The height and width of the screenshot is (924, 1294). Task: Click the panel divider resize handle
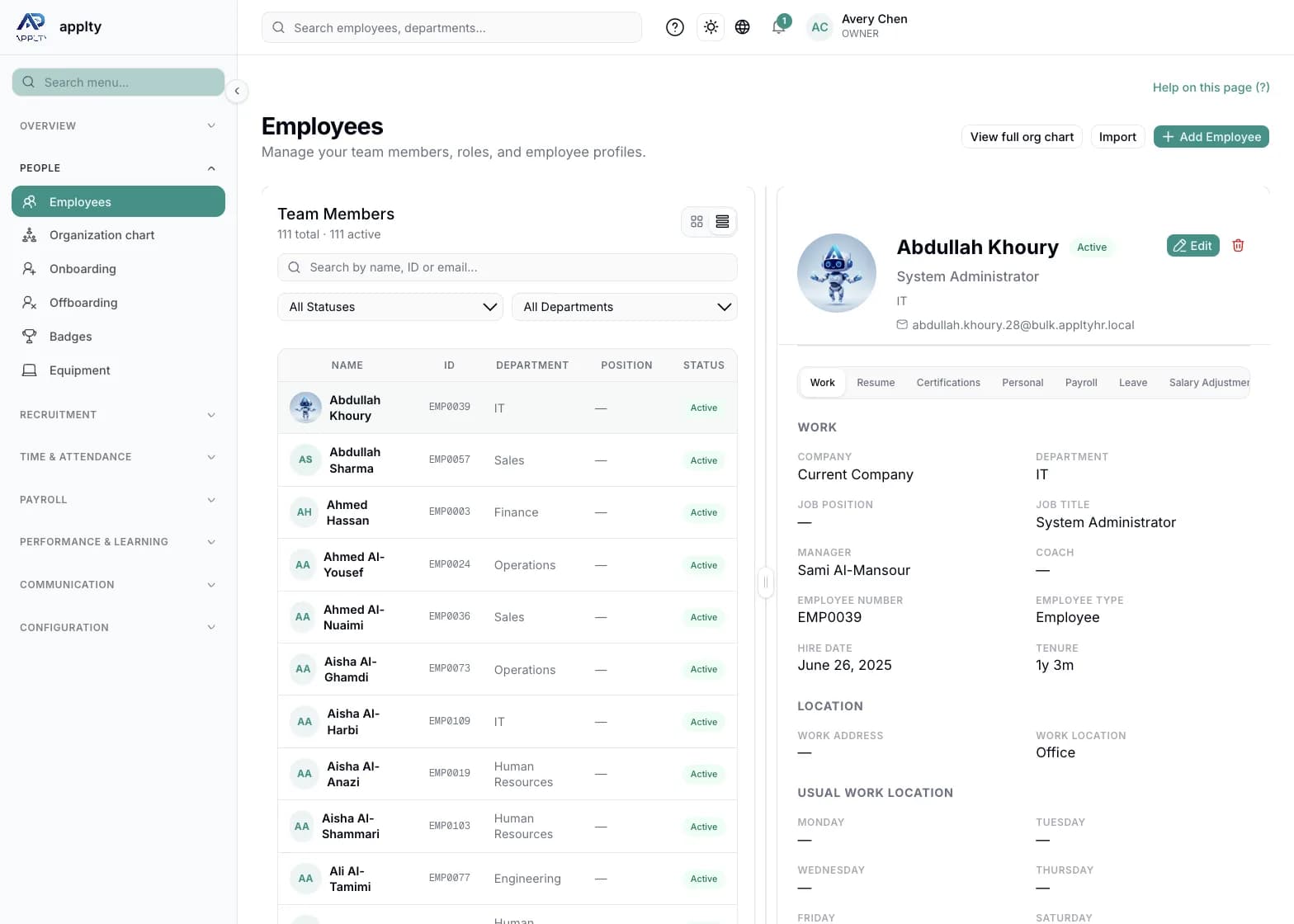[766, 582]
